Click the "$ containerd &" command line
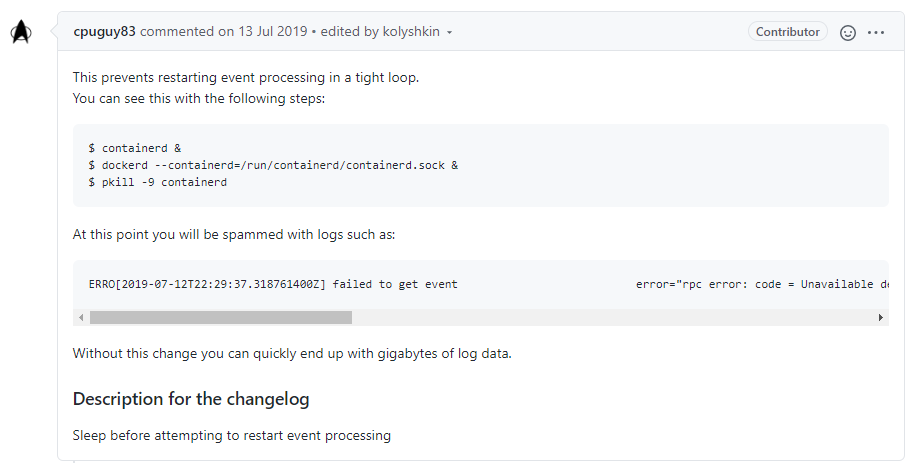Viewport: 907px width, 463px height. (x=135, y=148)
